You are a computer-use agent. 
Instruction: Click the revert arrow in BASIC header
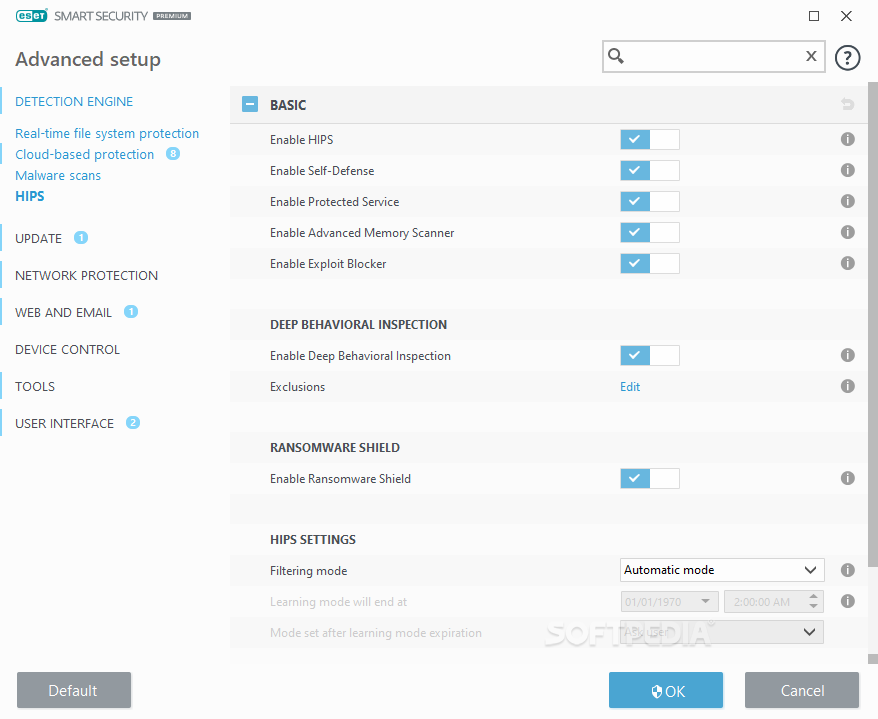coord(847,104)
